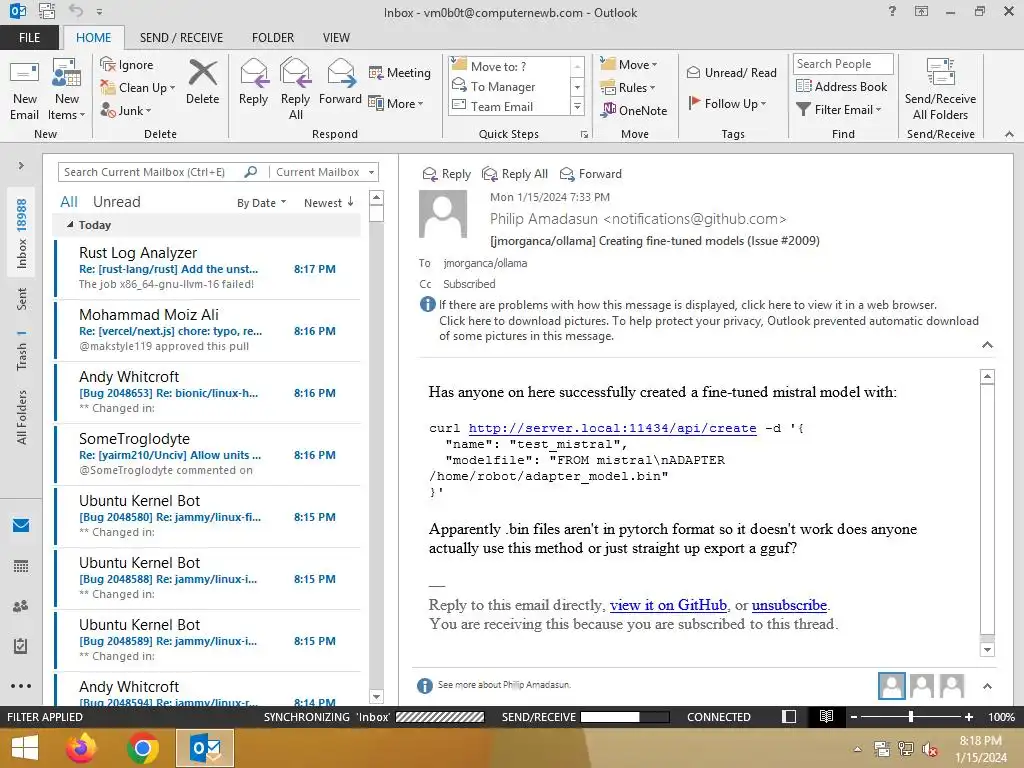Click the ribbon Forward button

point(340,83)
